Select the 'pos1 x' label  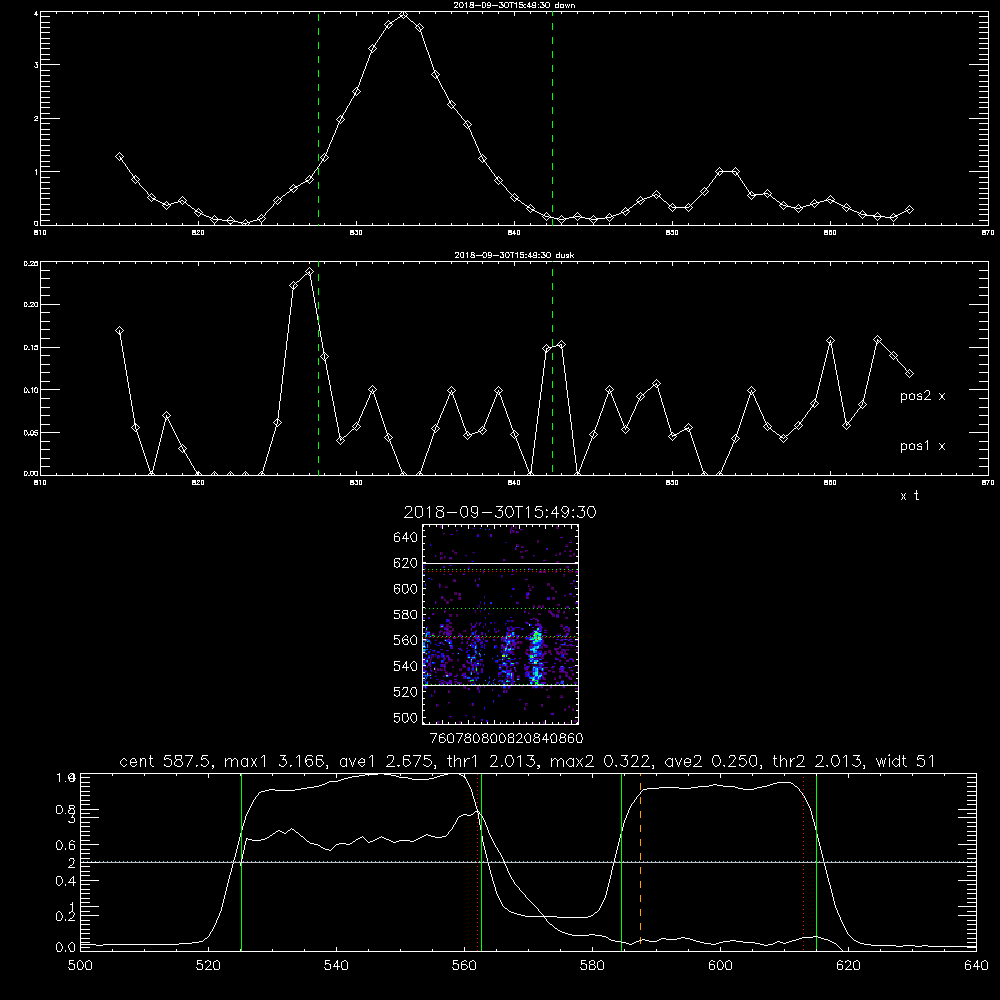tap(922, 446)
